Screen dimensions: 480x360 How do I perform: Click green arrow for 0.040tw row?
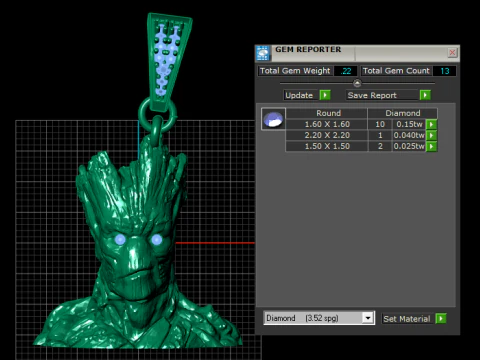[x=431, y=135]
